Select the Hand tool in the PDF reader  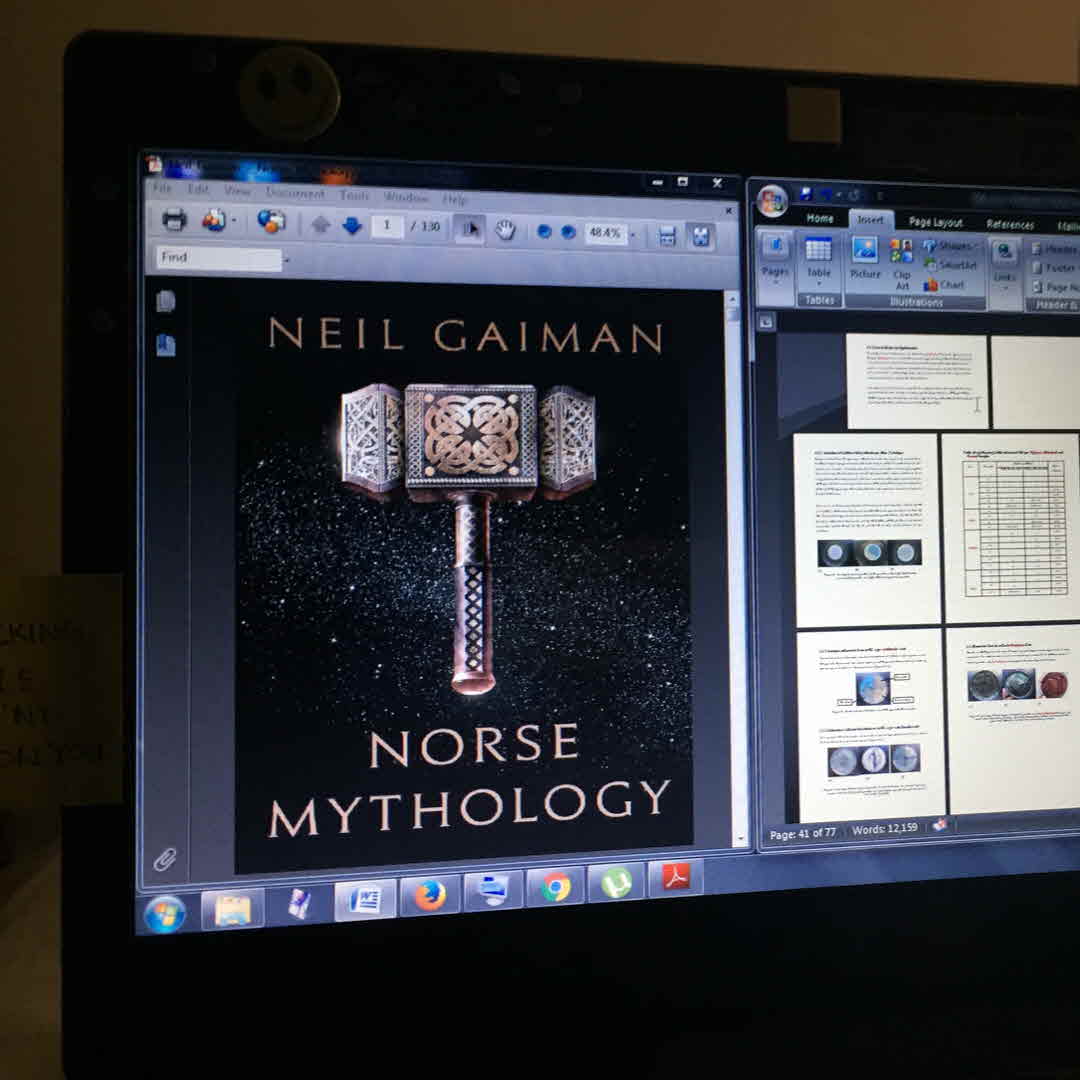[506, 230]
